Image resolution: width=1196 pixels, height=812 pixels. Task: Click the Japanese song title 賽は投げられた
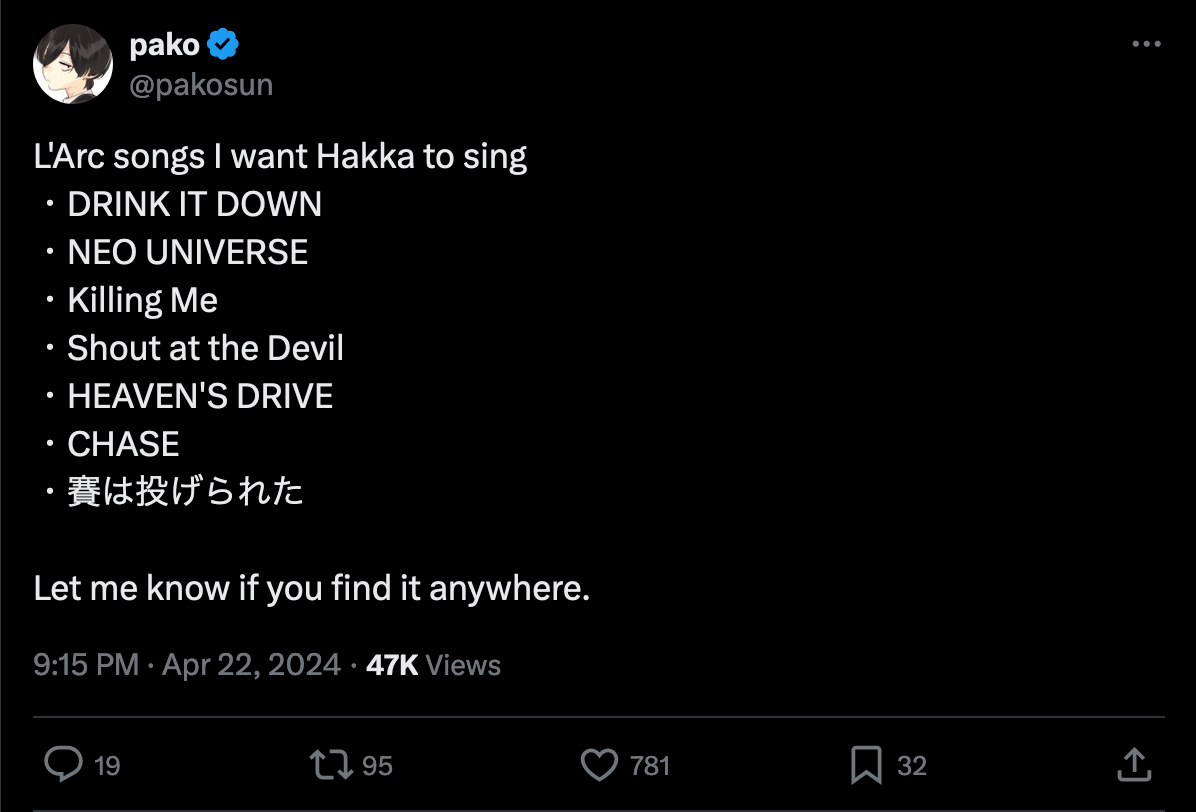coord(185,492)
